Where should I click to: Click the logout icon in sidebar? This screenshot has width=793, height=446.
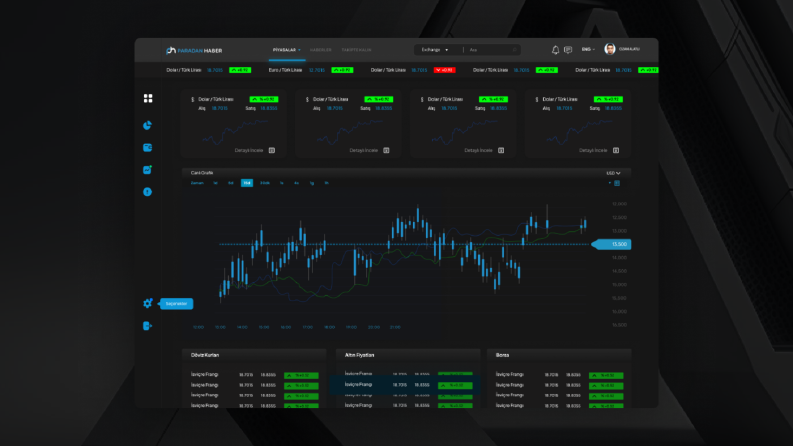pos(147,326)
